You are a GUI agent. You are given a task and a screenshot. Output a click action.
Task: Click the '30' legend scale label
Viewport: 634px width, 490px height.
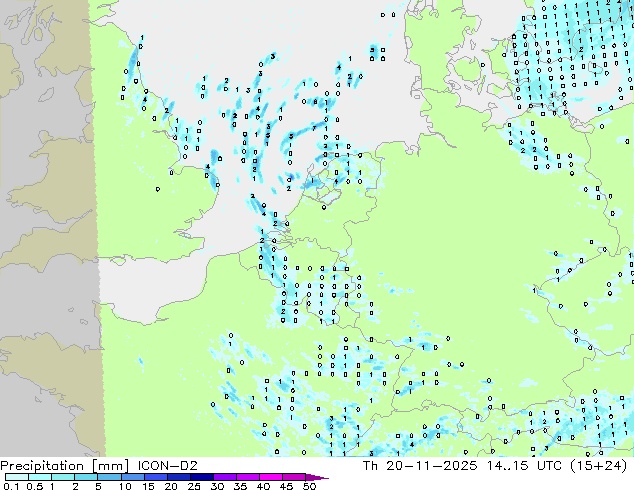pyautogui.click(x=217, y=486)
